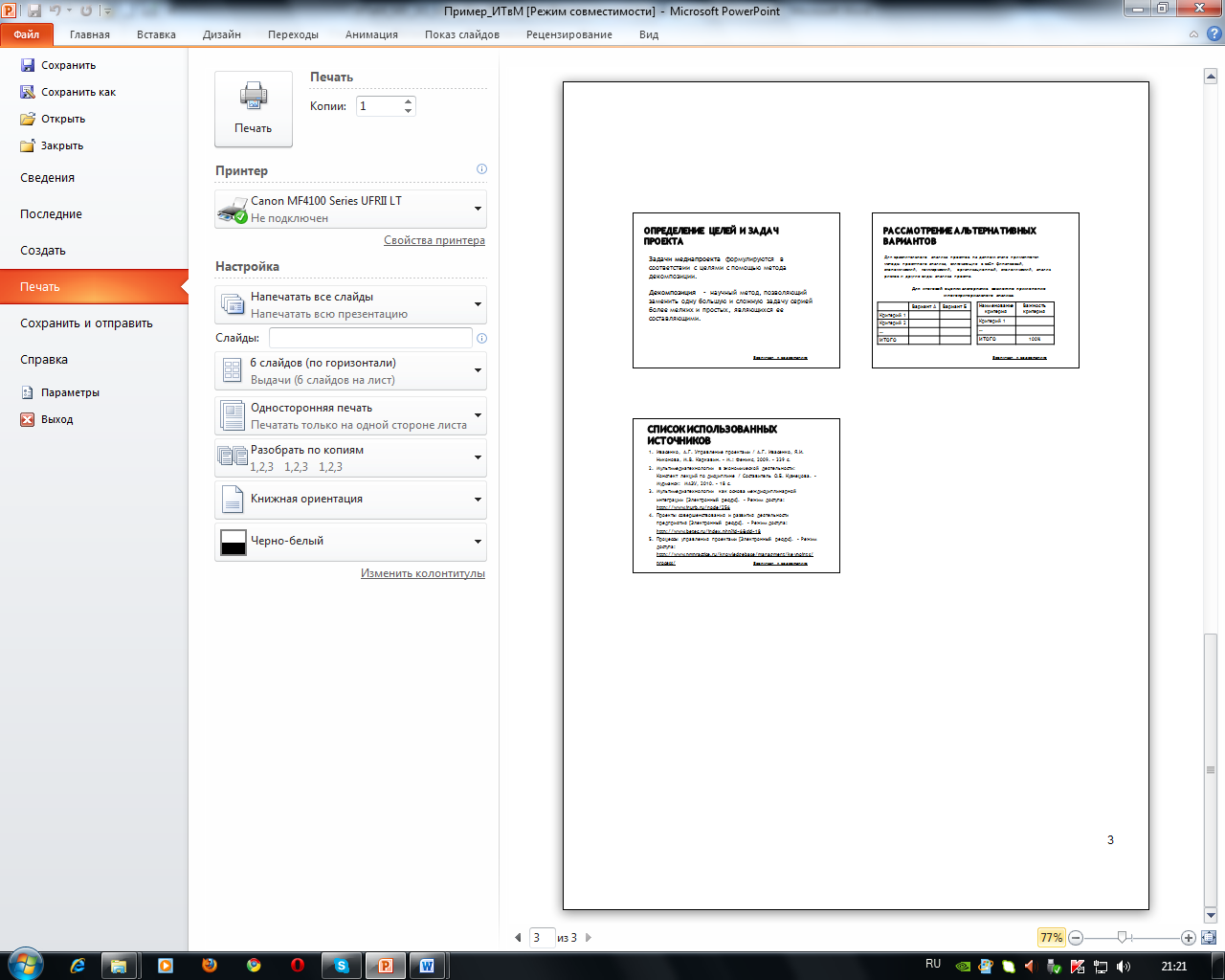Go to previous preview page arrow
The width and height of the screenshot is (1225, 980).
coord(518,938)
